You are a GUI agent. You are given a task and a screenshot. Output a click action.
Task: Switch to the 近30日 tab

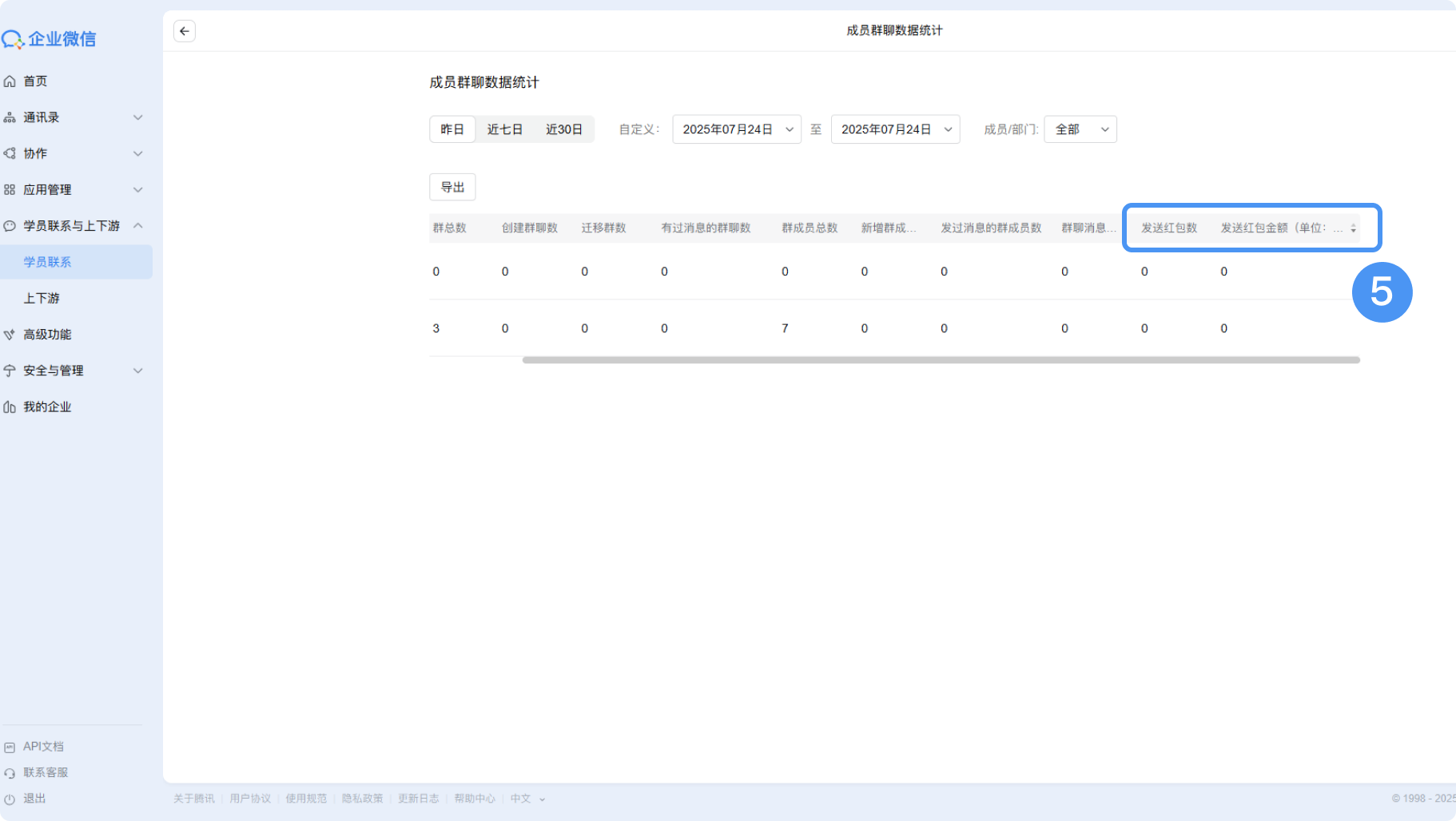[x=564, y=129]
